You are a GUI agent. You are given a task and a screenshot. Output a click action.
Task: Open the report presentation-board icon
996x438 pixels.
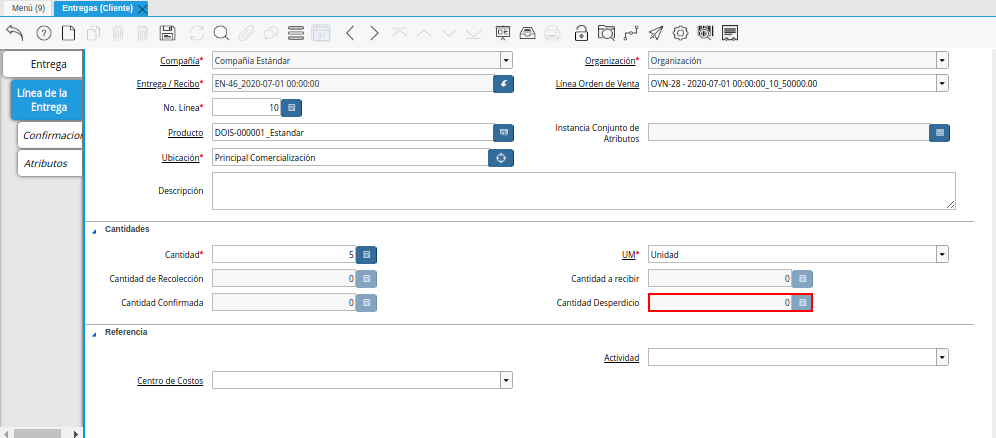pos(503,33)
